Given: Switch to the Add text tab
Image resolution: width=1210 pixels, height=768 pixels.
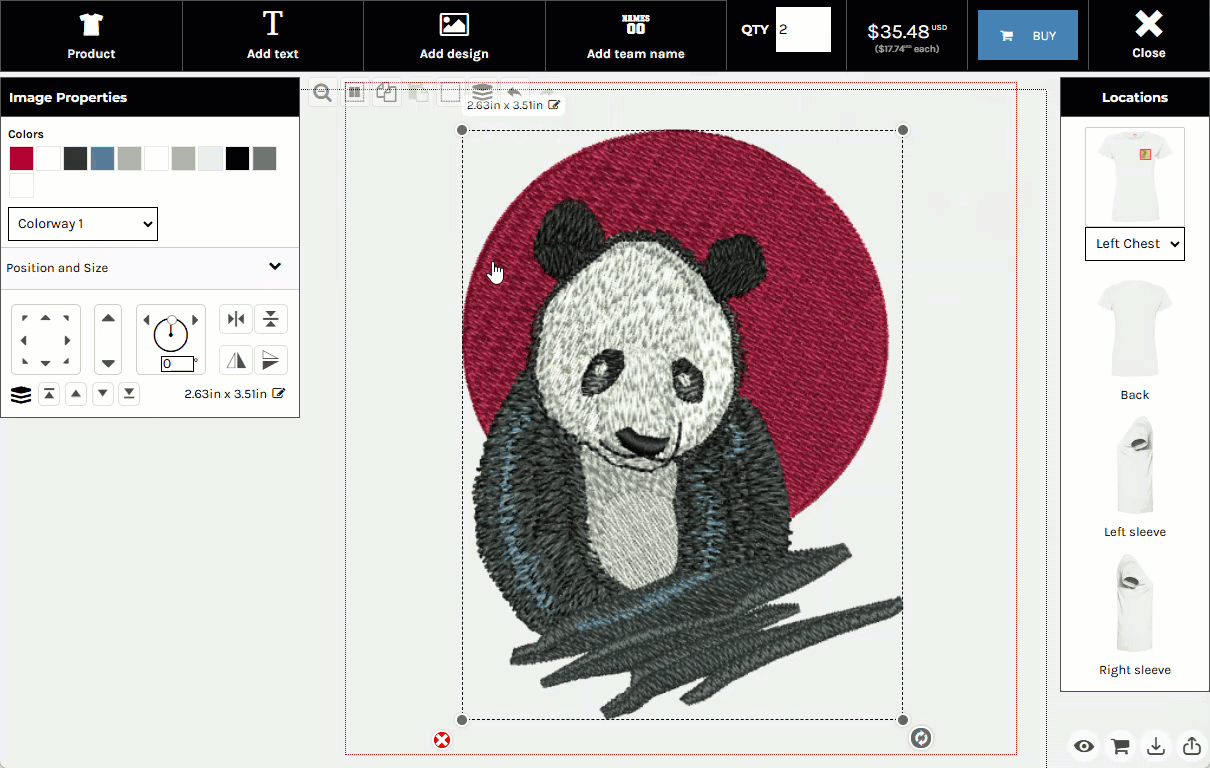Looking at the screenshot, I should 272,35.
